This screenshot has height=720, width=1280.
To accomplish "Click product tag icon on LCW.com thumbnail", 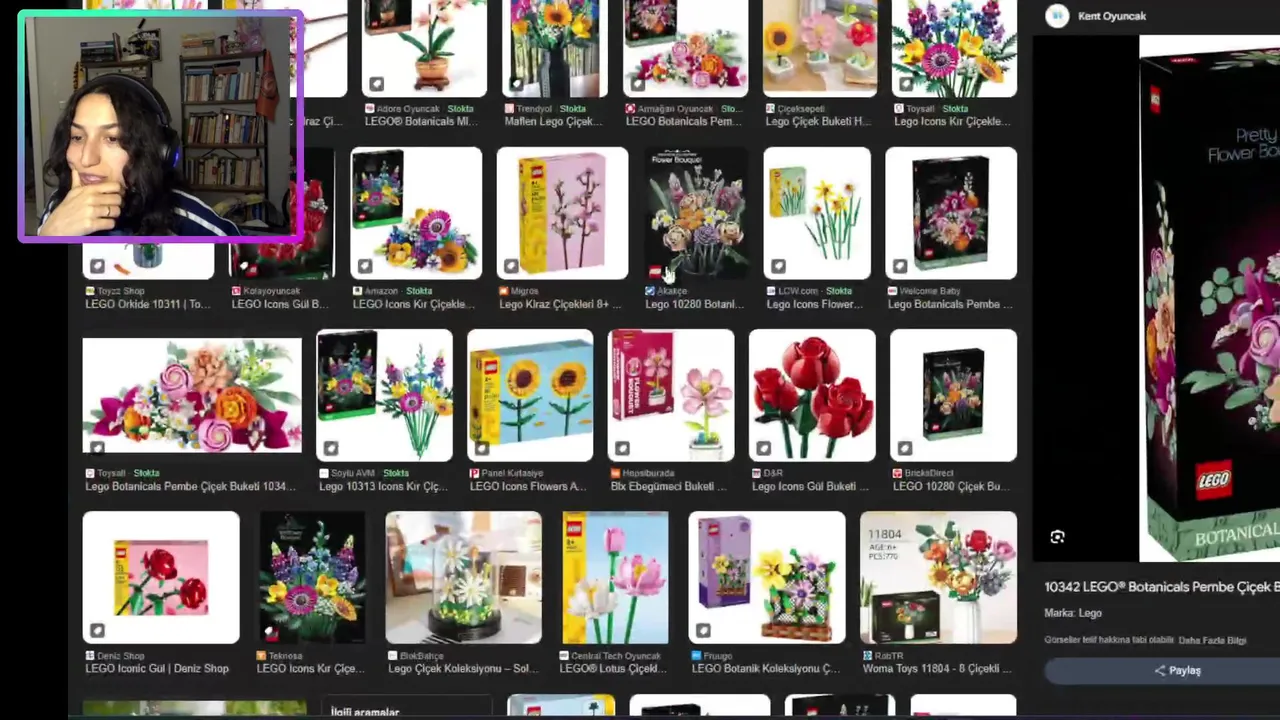I will pyautogui.click(x=778, y=266).
